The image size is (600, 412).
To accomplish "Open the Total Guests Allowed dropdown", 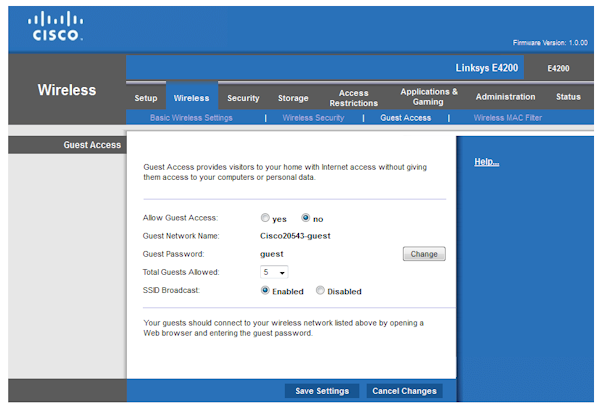I will click(x=274, y=272).
